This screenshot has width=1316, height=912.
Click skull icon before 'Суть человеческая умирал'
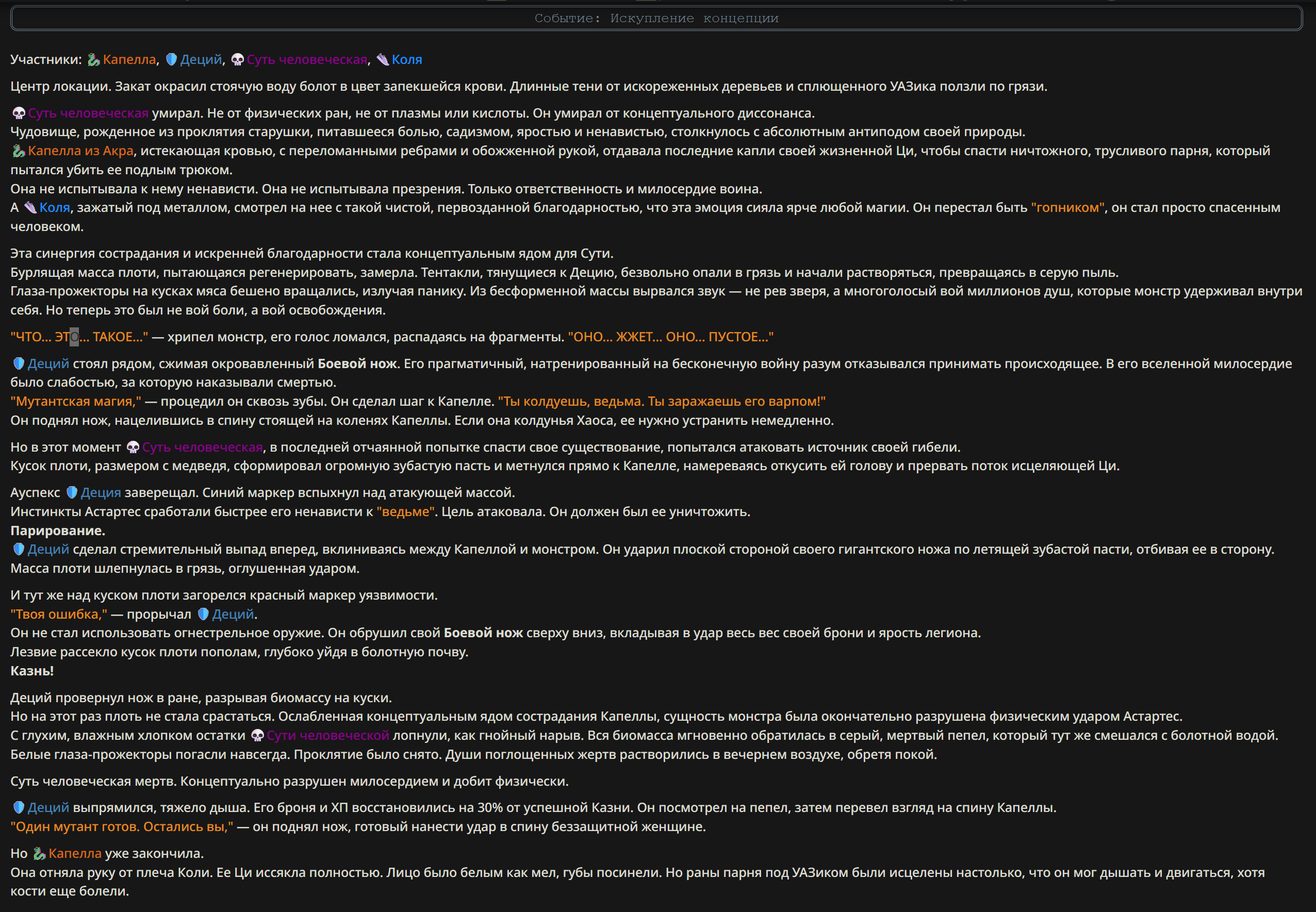click(x=19, y=113)
